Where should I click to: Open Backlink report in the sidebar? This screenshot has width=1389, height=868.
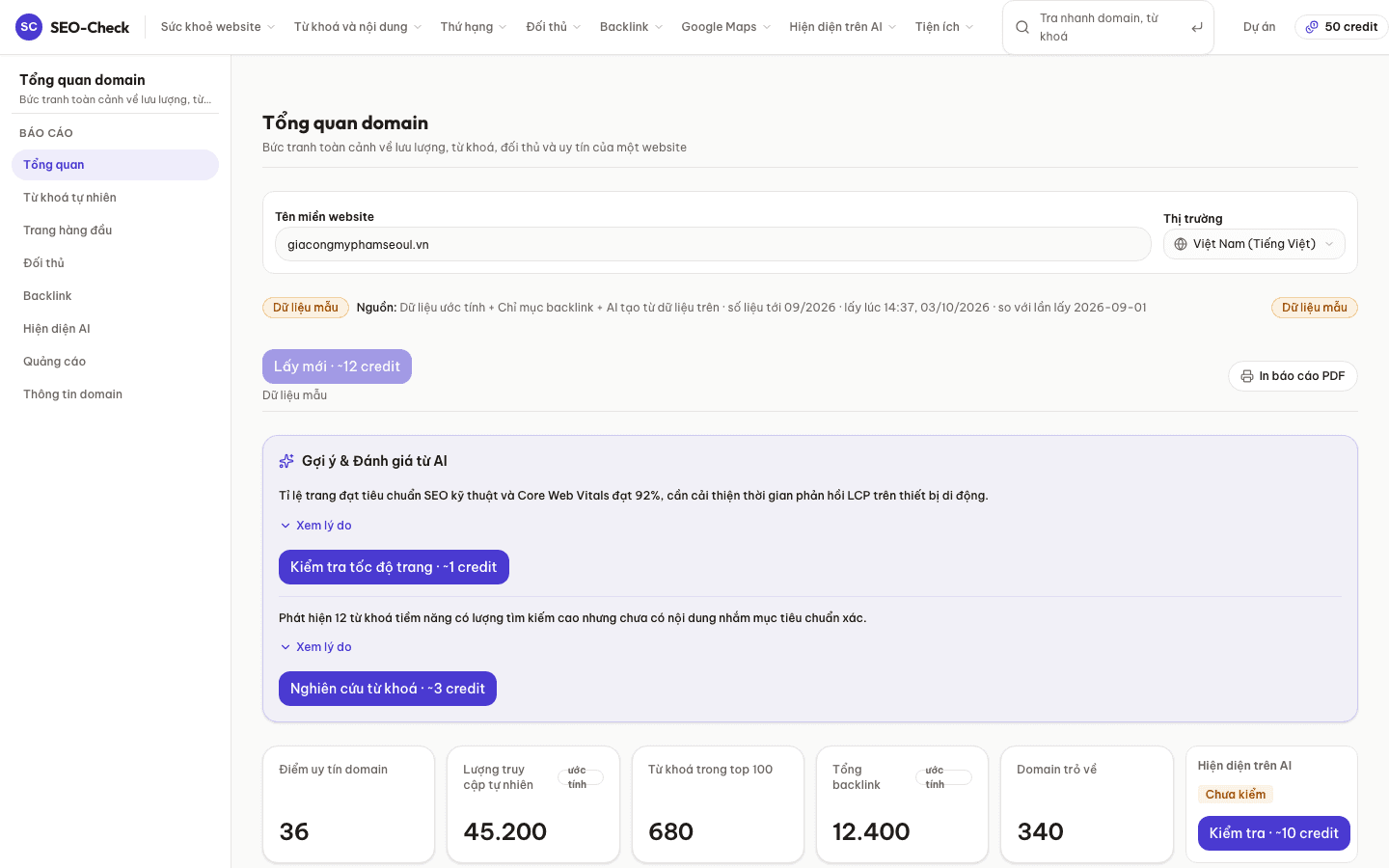[115, 296]
